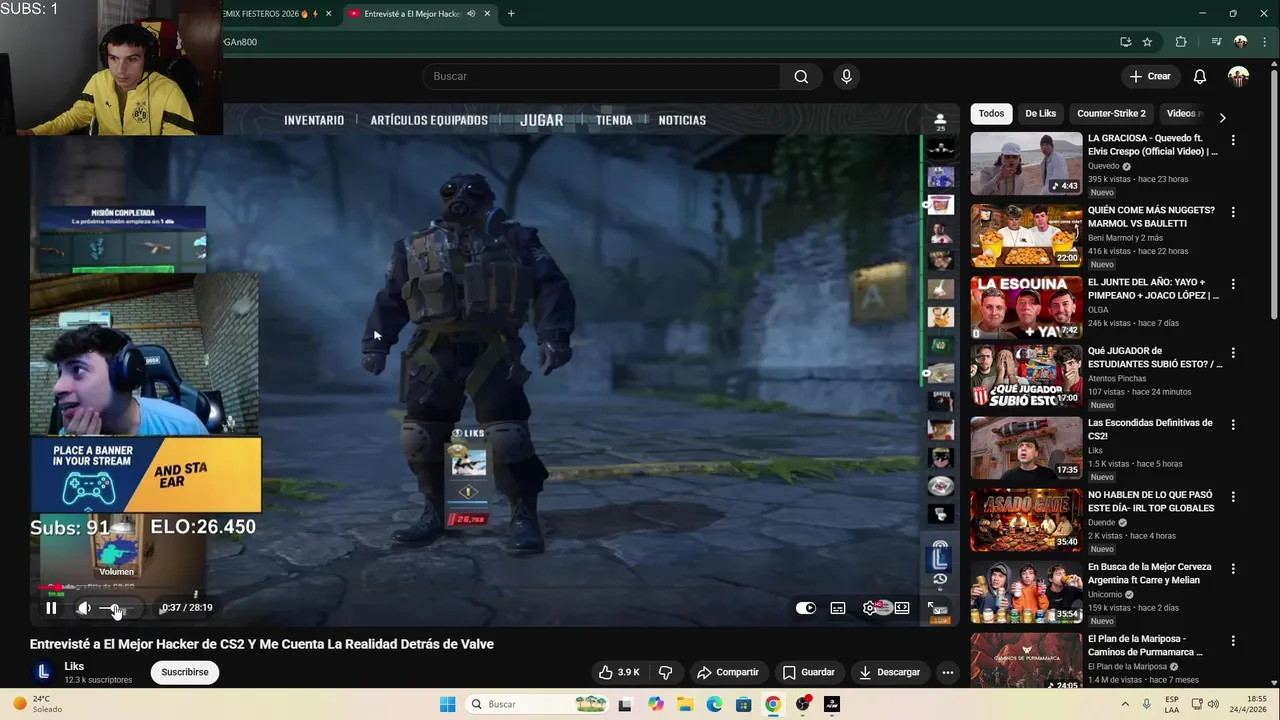Open the player settings gear
Image resolution: width=1280 pixels, height=720 pixels.
[x=870, y=608]
